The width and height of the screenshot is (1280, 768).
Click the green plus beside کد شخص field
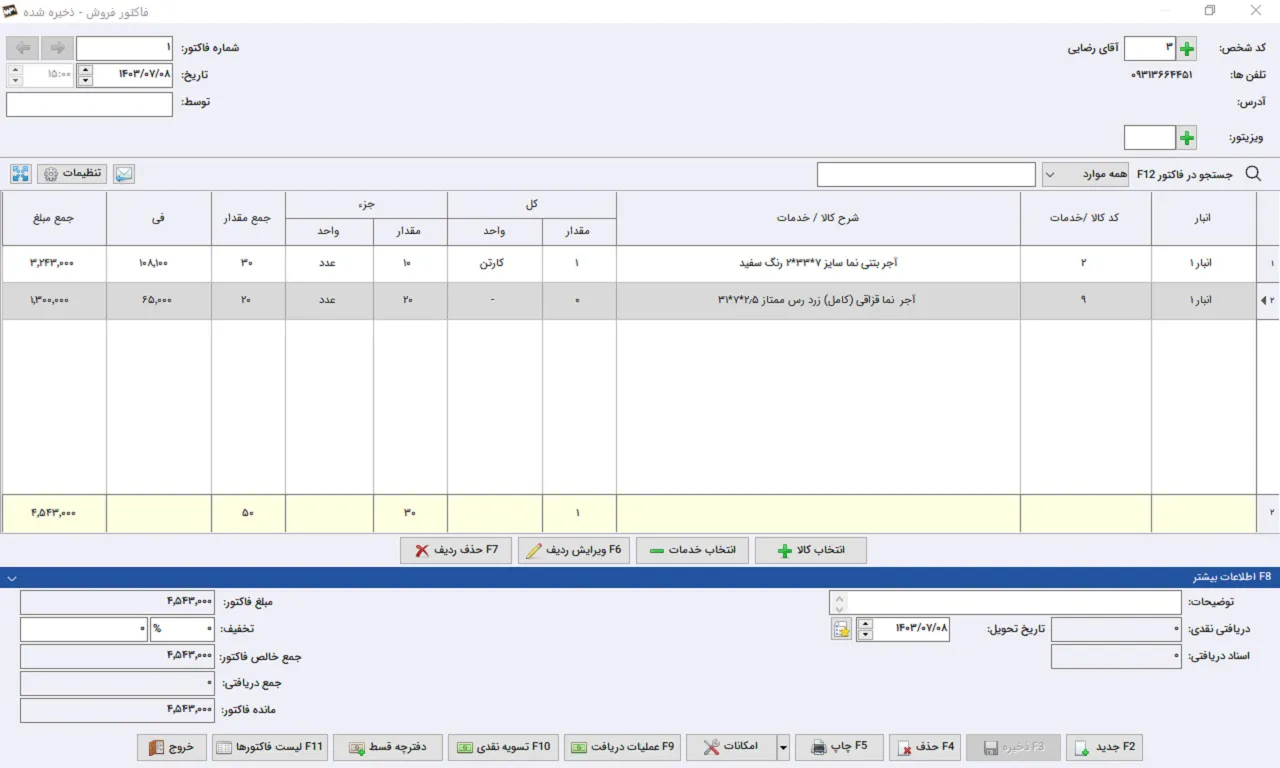click(1187, 48)
